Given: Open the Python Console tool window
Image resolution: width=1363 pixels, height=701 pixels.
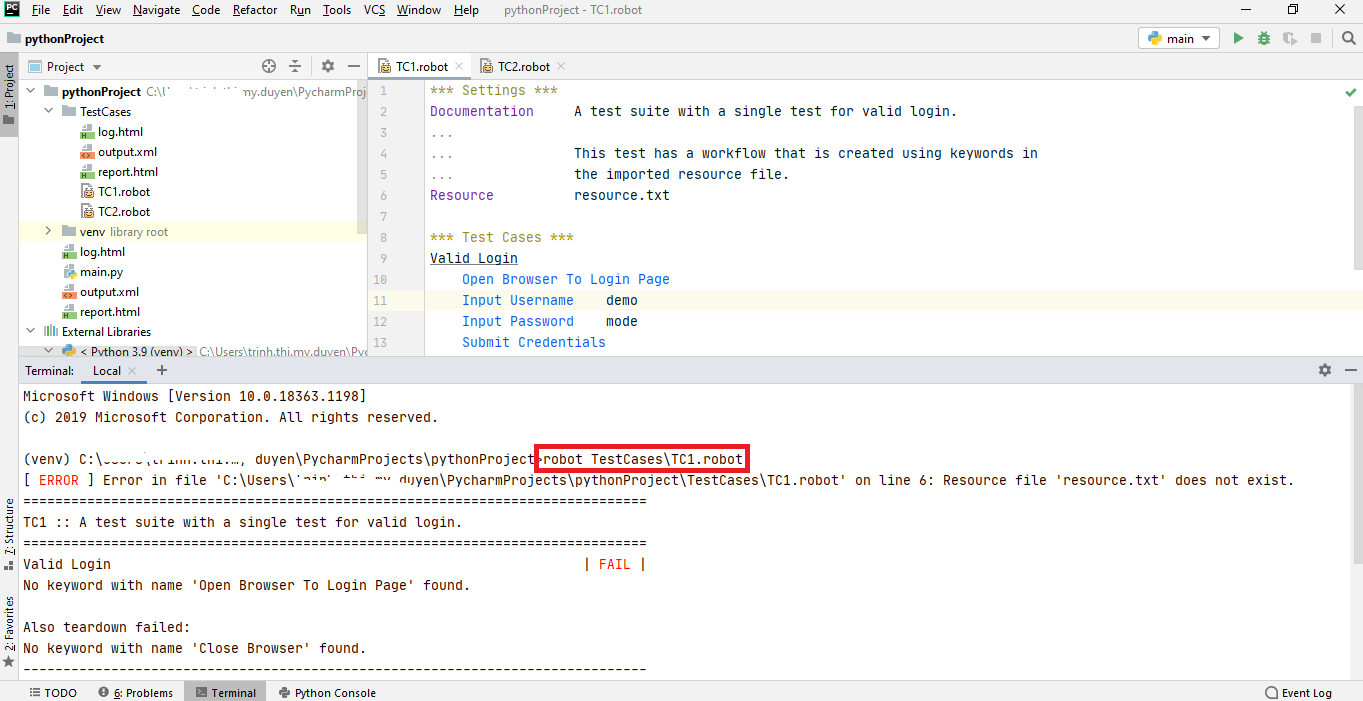Looking at the screenshot, I should 327,692.
